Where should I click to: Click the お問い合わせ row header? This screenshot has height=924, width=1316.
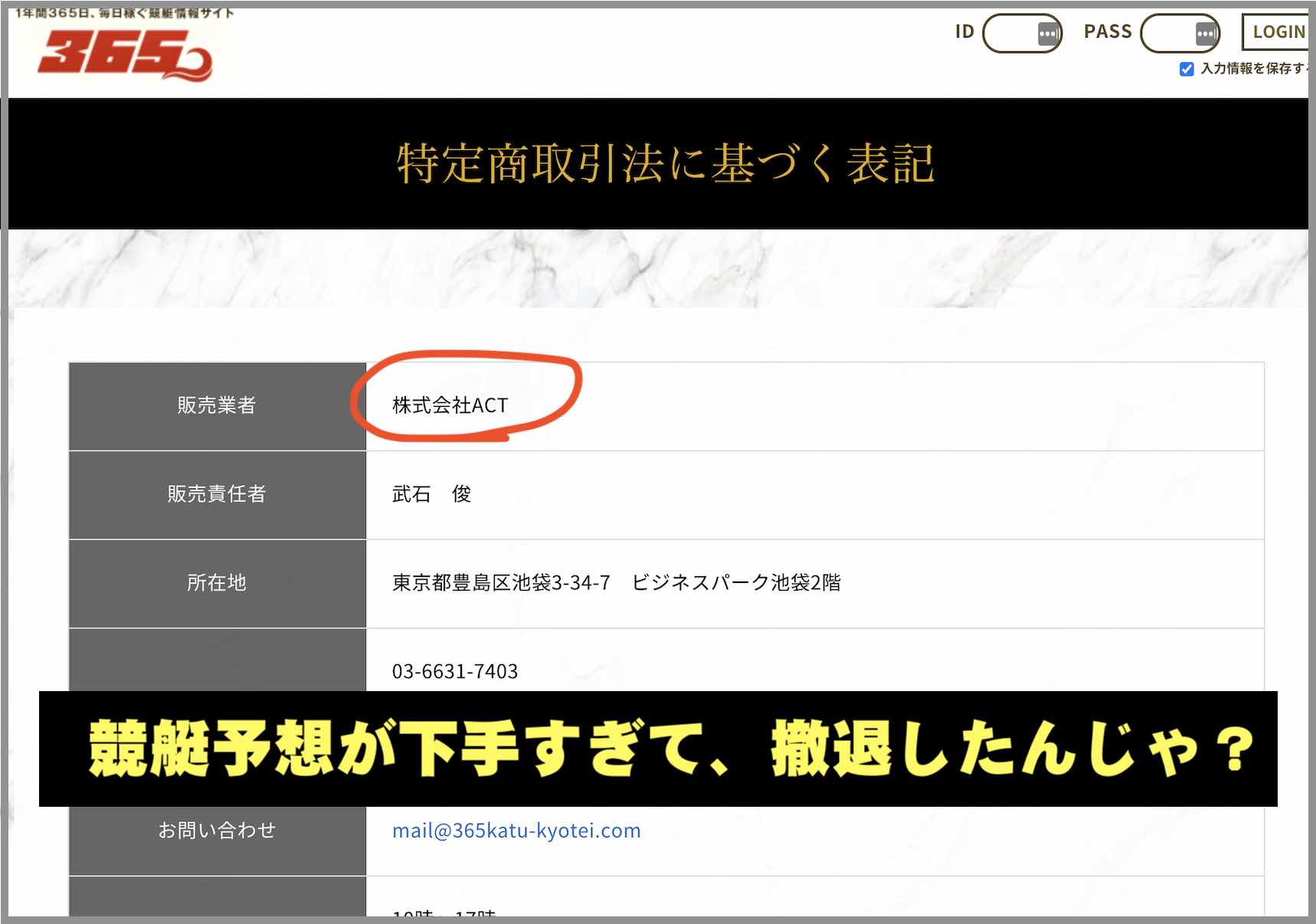click(x=217, y=830)
